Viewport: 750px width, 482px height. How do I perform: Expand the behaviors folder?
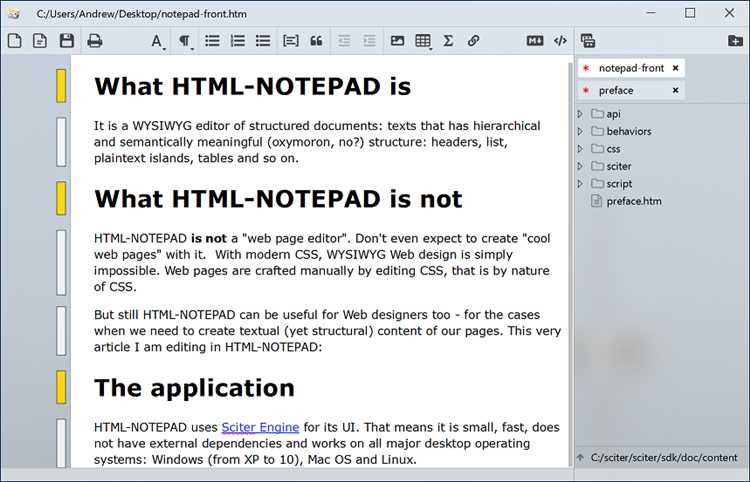point(581,131)
